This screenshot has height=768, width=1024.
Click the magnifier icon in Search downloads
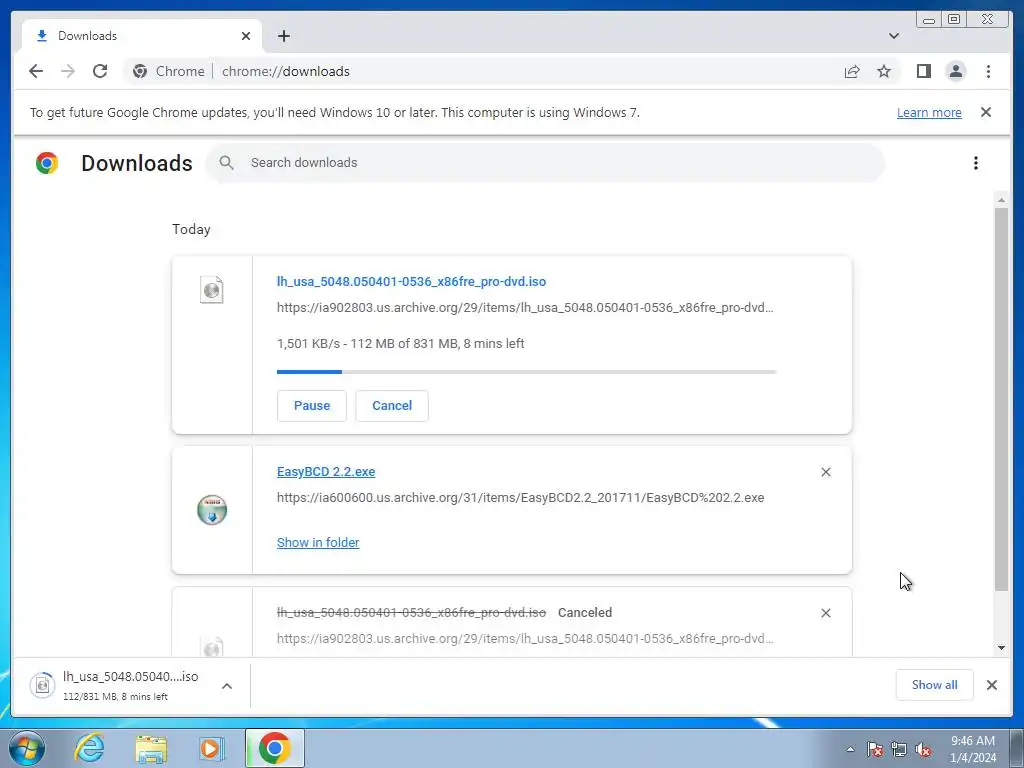[x=227, y=163]
